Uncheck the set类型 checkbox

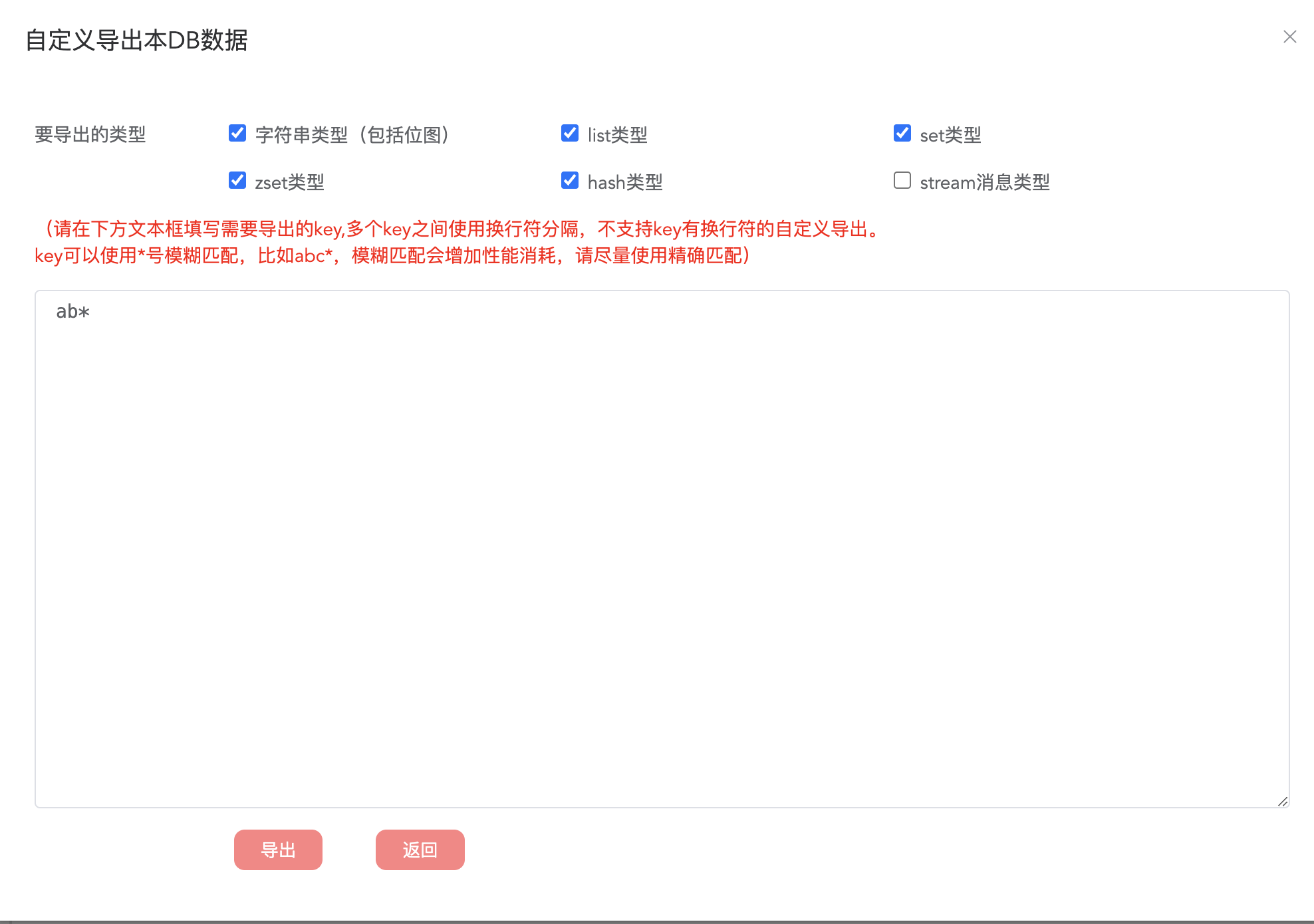point(902,134)
